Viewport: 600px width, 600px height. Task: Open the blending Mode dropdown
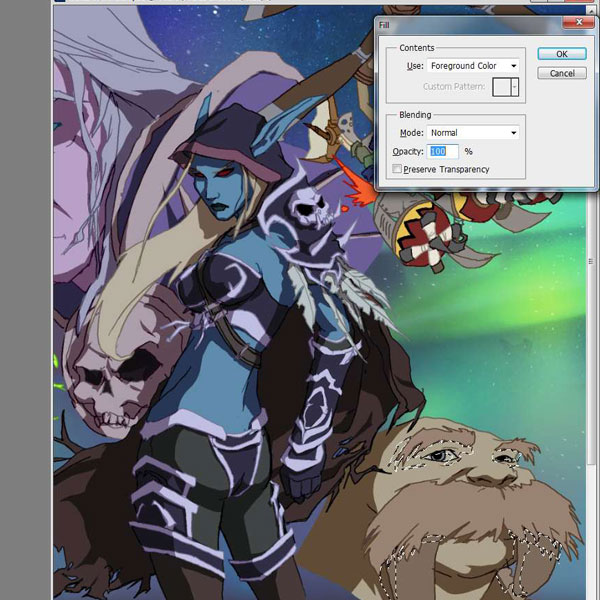473,133
